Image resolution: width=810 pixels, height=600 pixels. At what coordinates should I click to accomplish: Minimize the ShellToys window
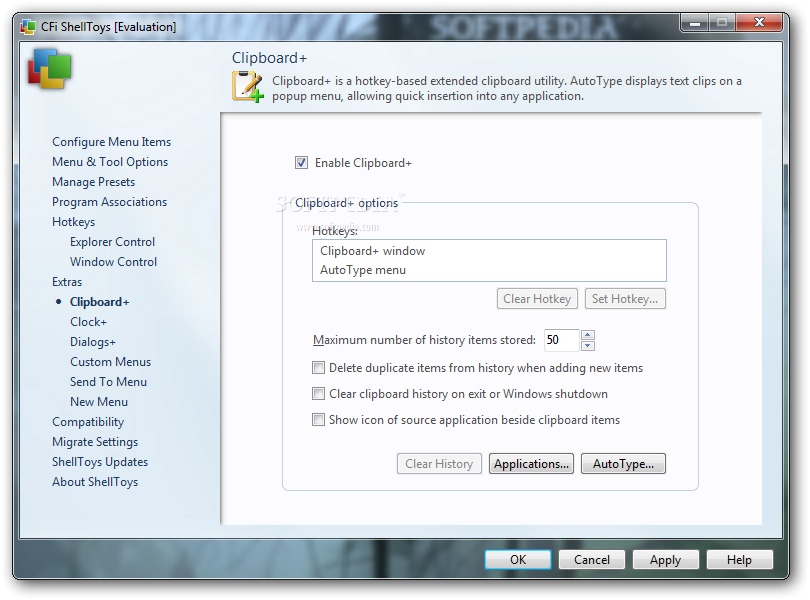point(695,23)
